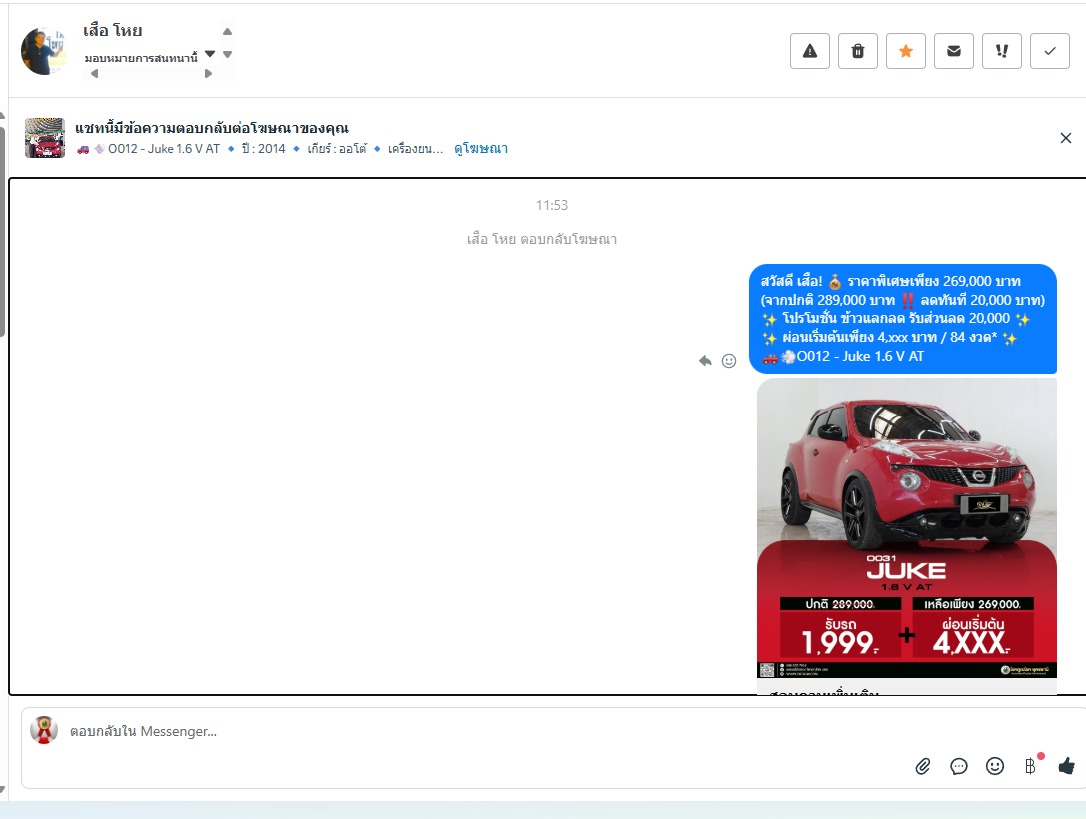Open the มอบหมายการสนทนานี้ assignment dropdown

[150, 57]
